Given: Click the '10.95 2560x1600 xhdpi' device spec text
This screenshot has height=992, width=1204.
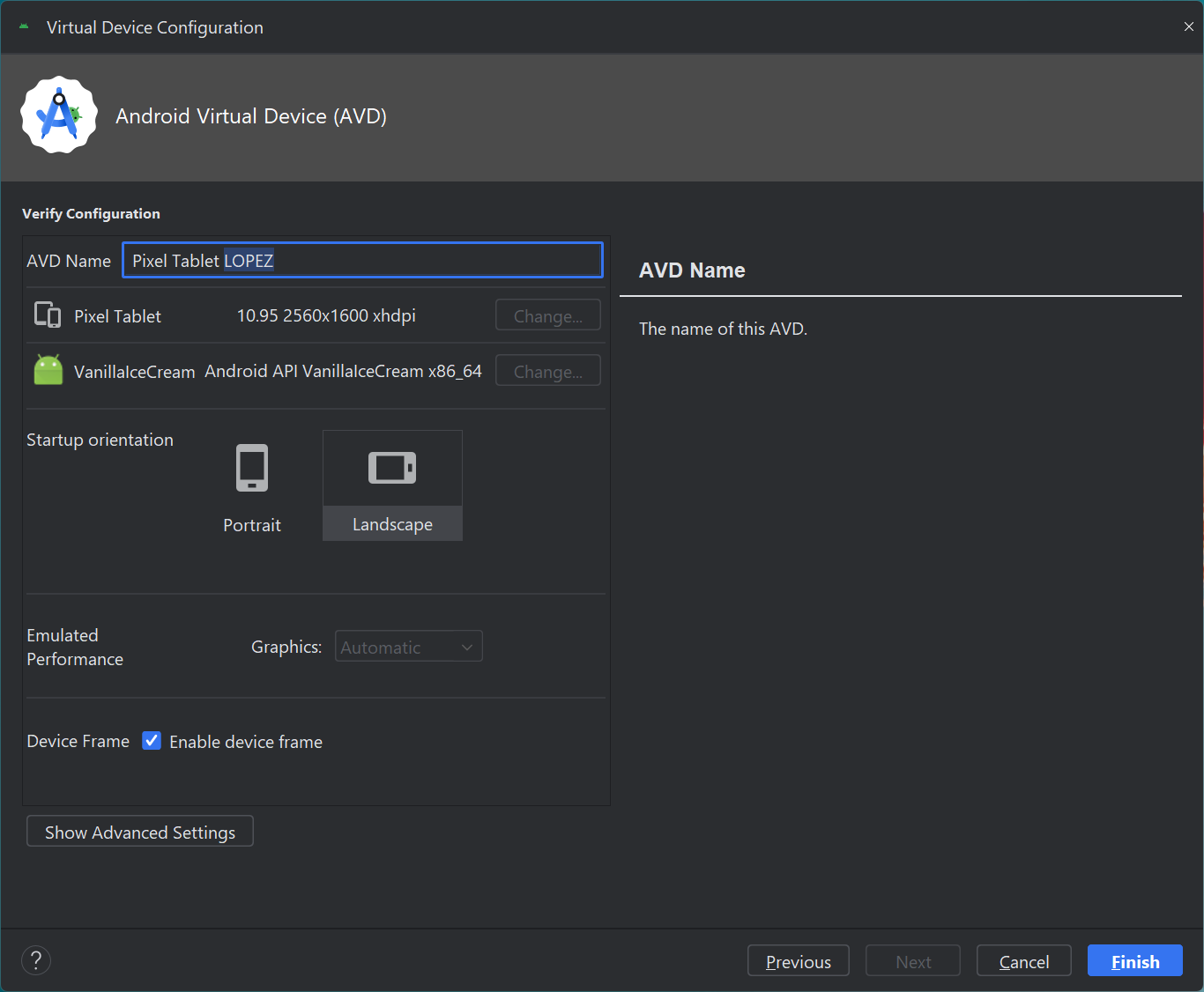Looking at the screenshot, I should [326, 315].
